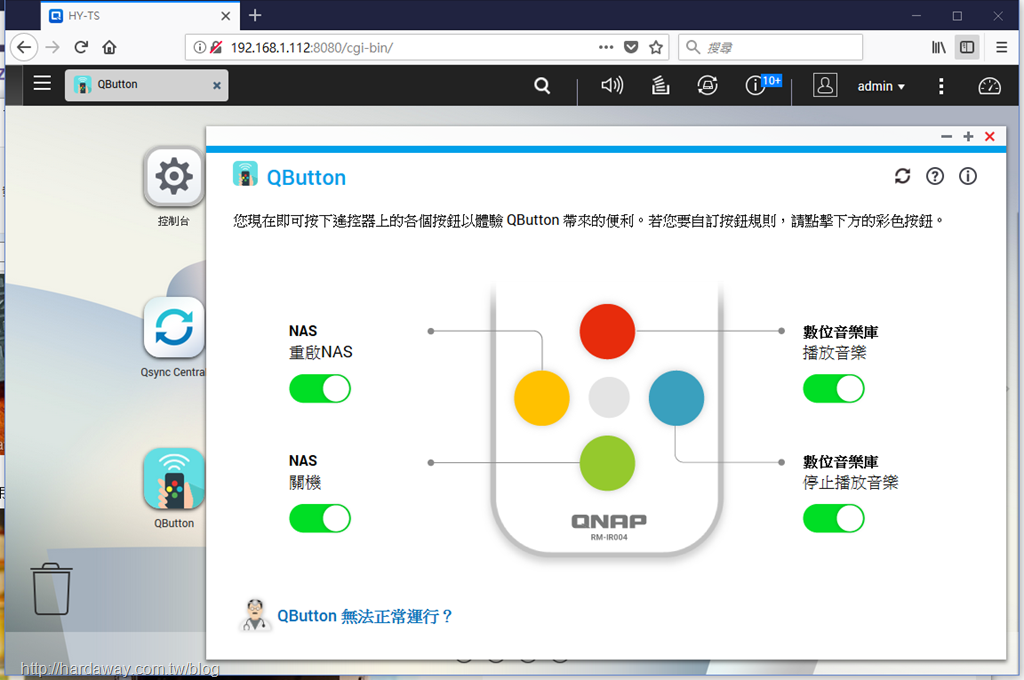The width and height of the screenshot is (1024, 680).
Task: Open a new browser tab
Action: click(255, 15)
